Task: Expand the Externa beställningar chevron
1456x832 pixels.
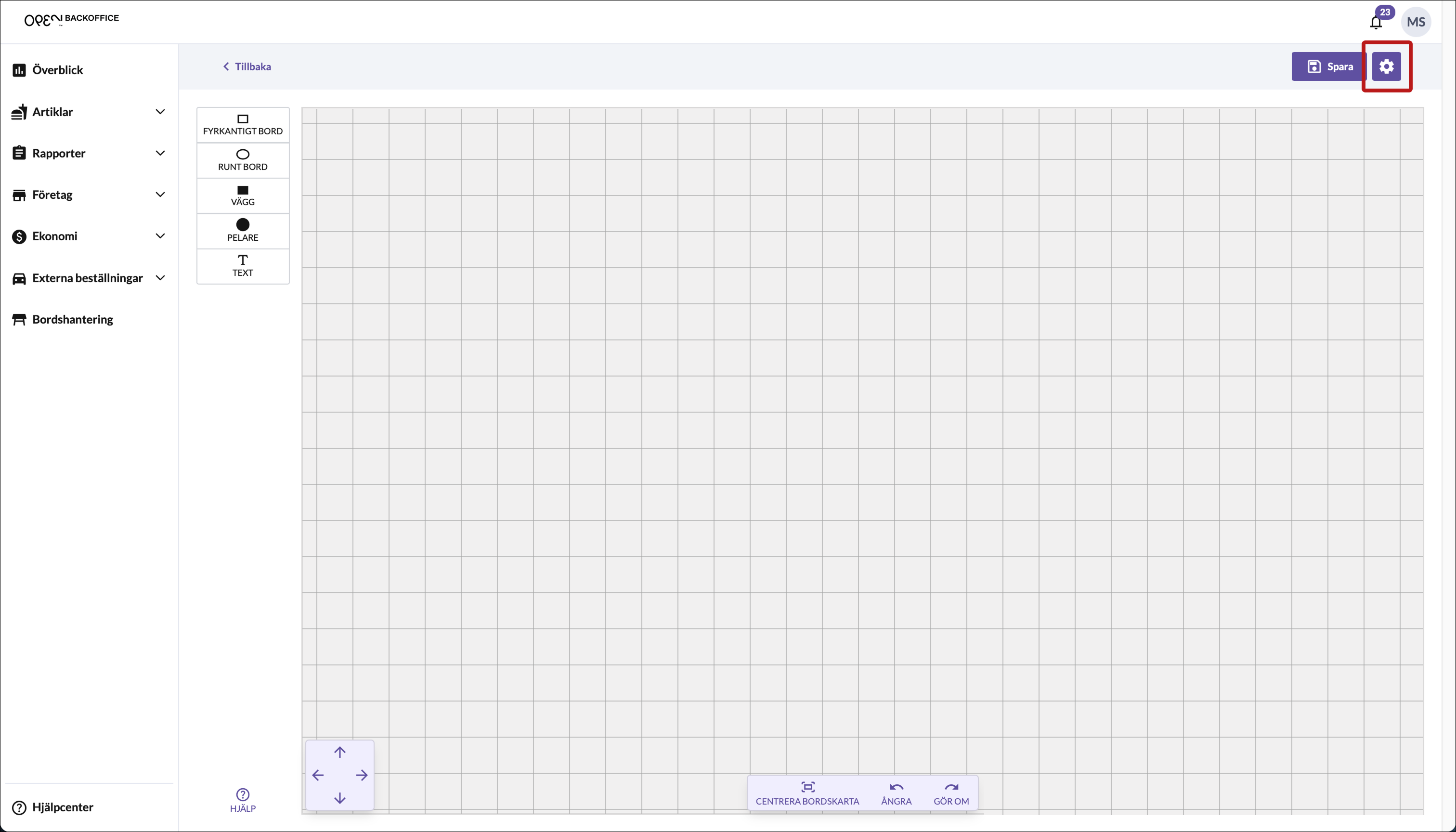Action: click(x=160, y=278)
